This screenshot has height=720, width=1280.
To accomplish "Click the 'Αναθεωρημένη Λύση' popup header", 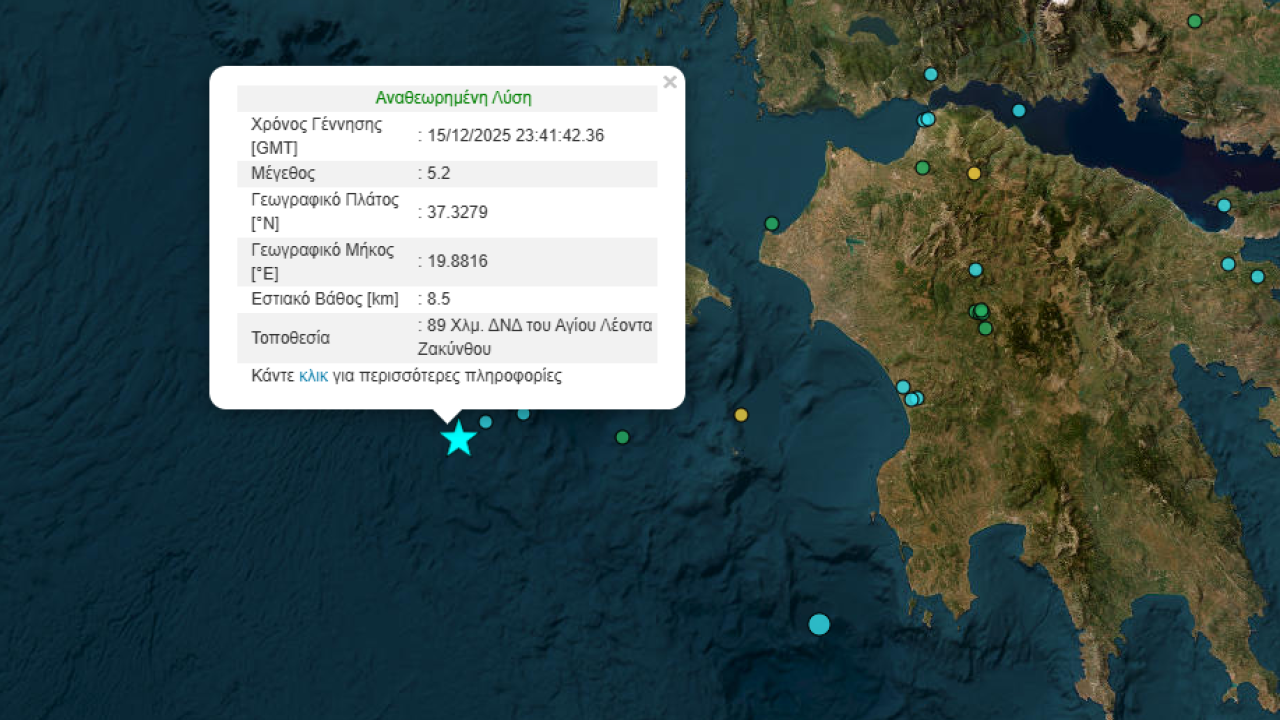I will tap(453, 98).
